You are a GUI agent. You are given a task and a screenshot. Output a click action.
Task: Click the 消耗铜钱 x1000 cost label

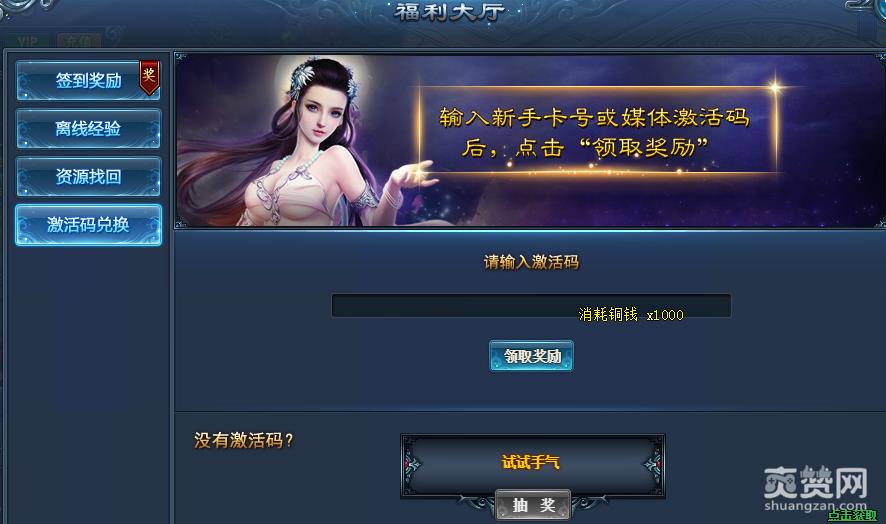[x=631, y=315]
